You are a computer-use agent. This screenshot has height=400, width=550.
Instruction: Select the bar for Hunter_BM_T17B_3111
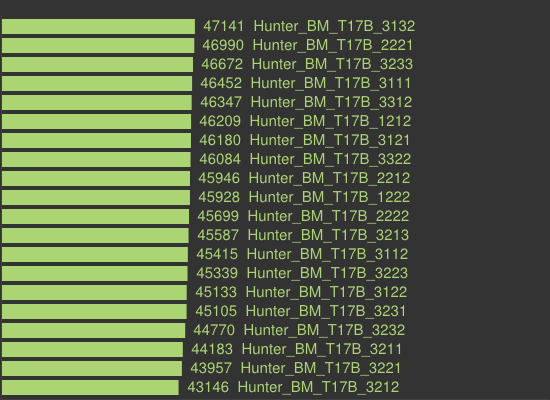[97, 84]
